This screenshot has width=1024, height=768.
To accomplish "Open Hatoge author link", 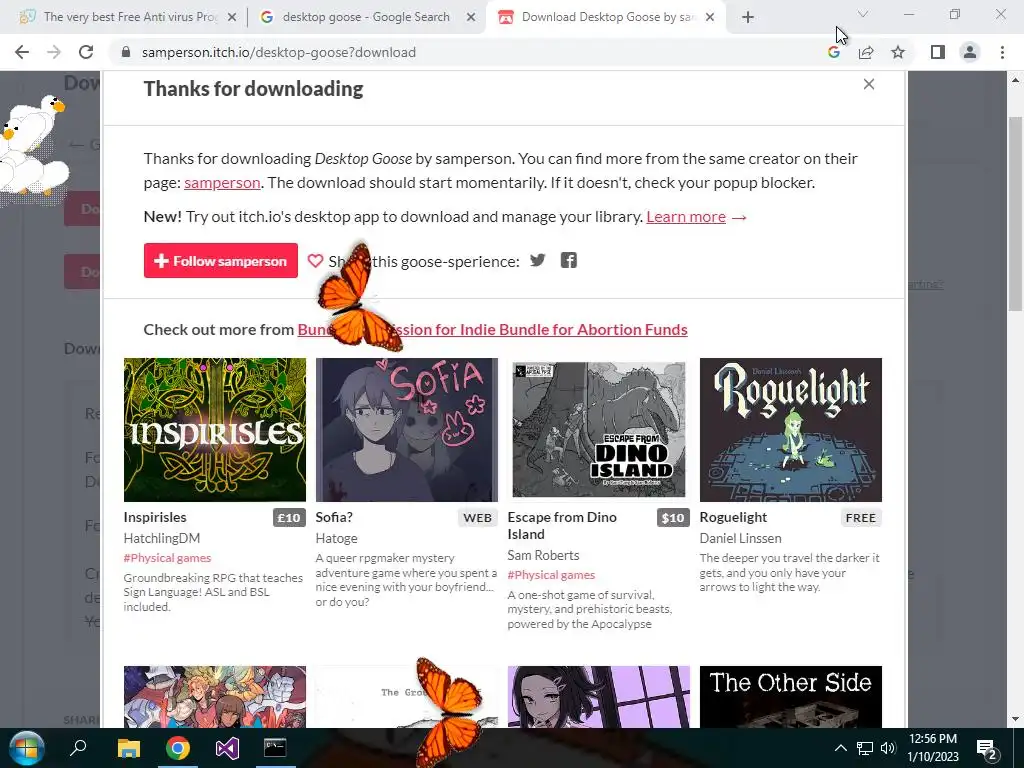I will pos(336,538).
